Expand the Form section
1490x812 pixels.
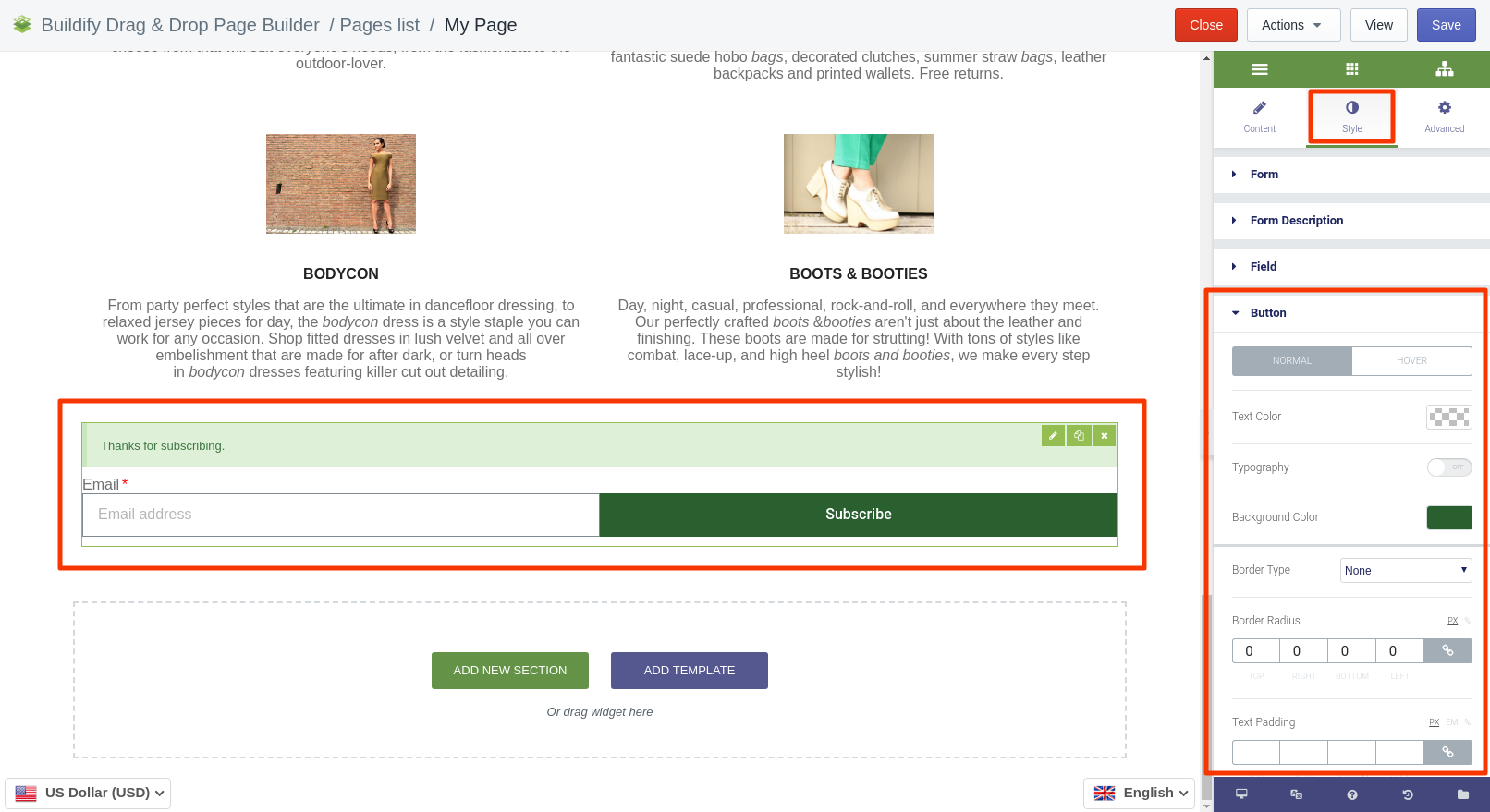[x=1351, y=175]
